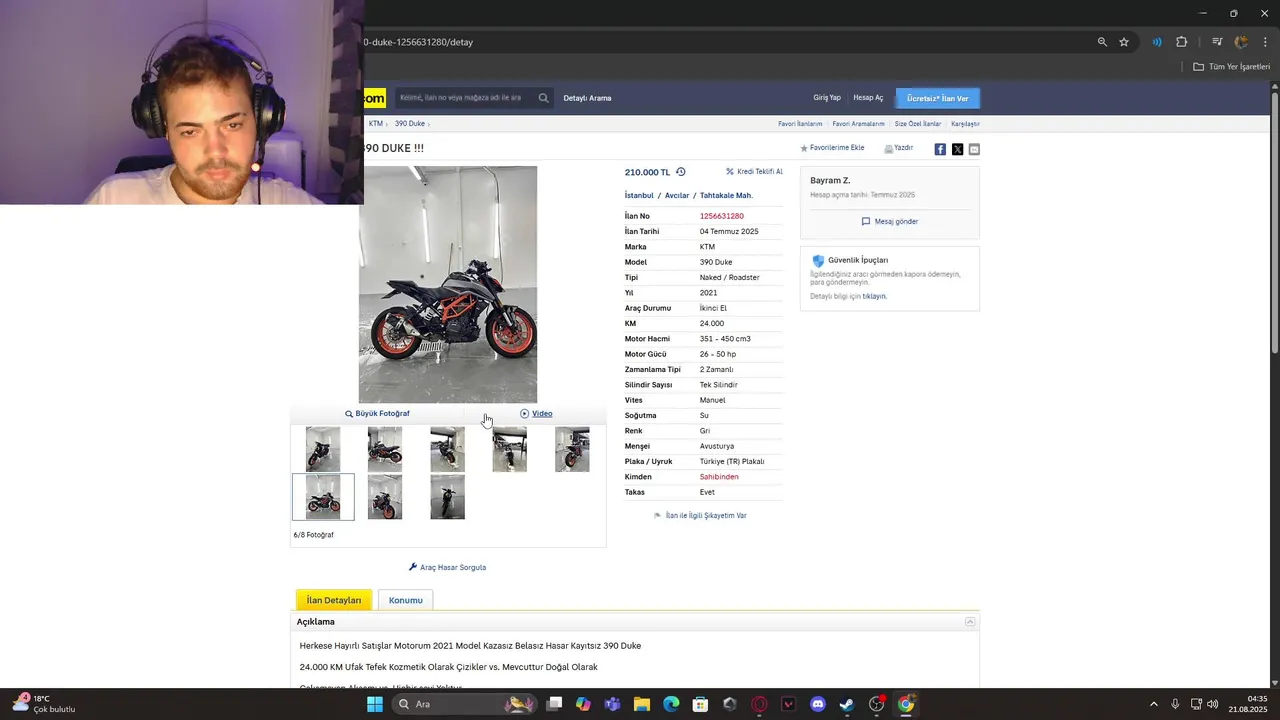
Task: Open the weather widget showing 18°C
Action: pos(45,704)
